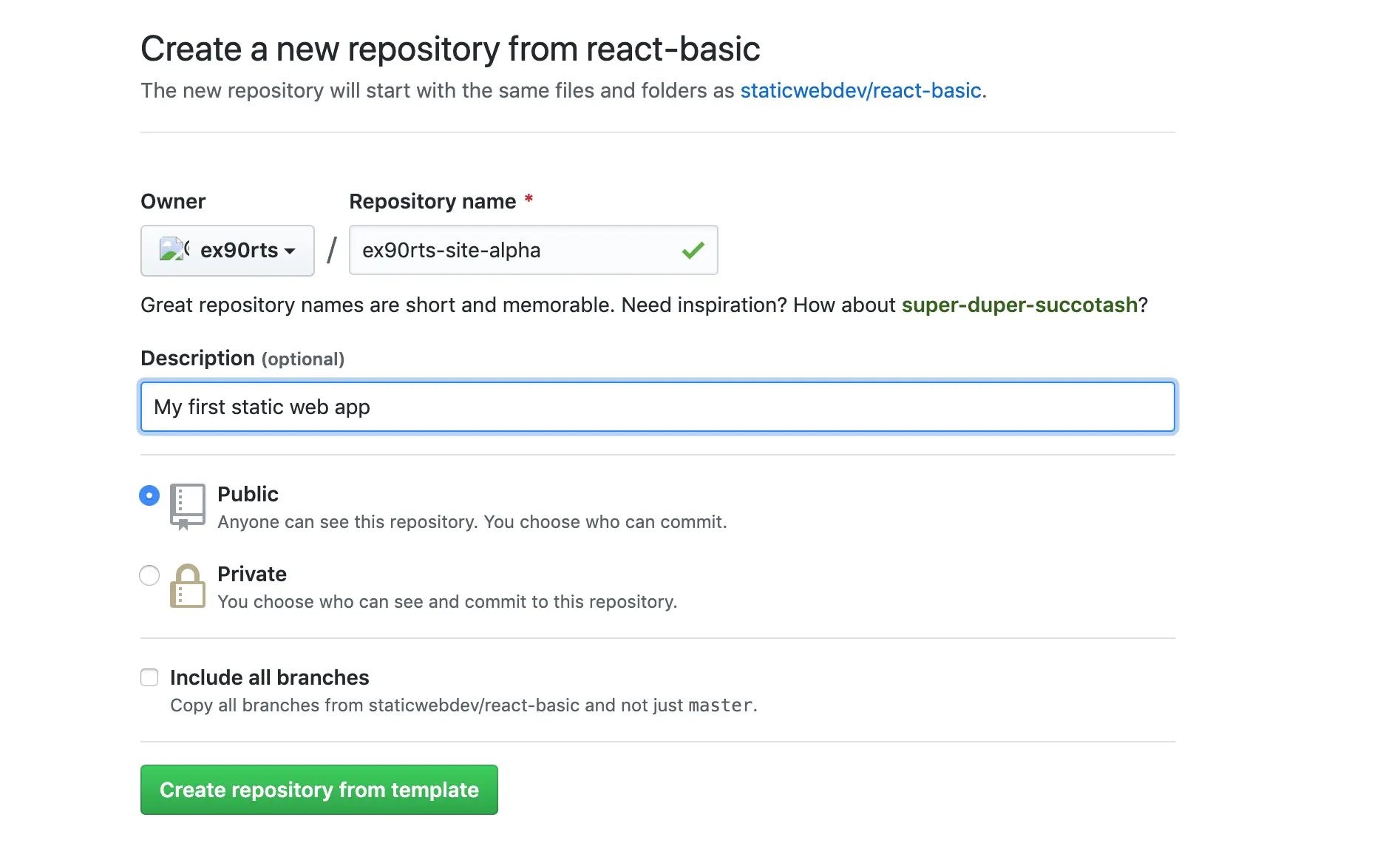Click the green checkmark in repository name field
1400x843 pixels.
click(x=693, y=251)
